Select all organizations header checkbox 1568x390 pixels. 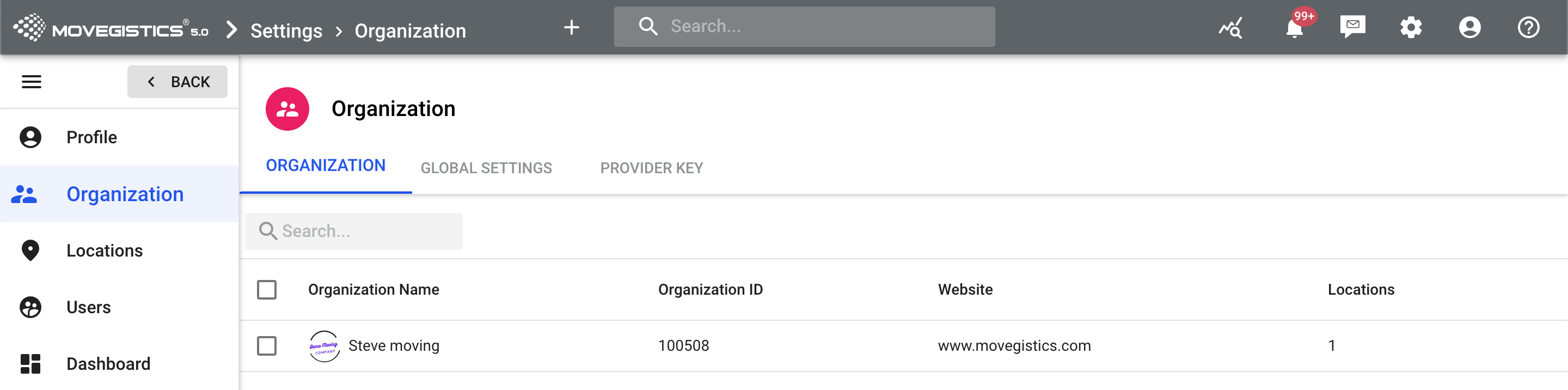point(267,289)
